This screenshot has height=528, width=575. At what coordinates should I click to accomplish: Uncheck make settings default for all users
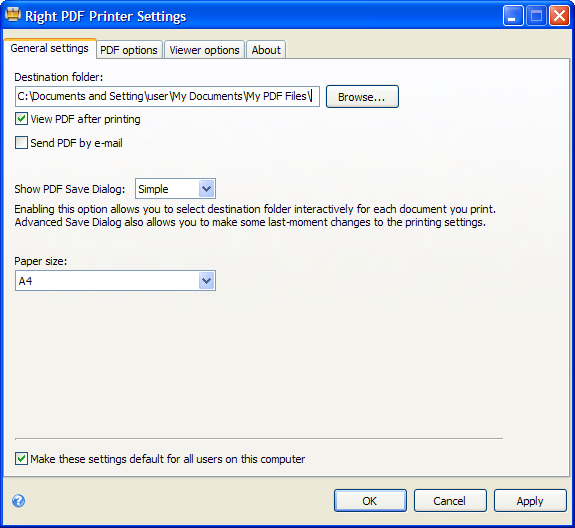coord(21,459)
